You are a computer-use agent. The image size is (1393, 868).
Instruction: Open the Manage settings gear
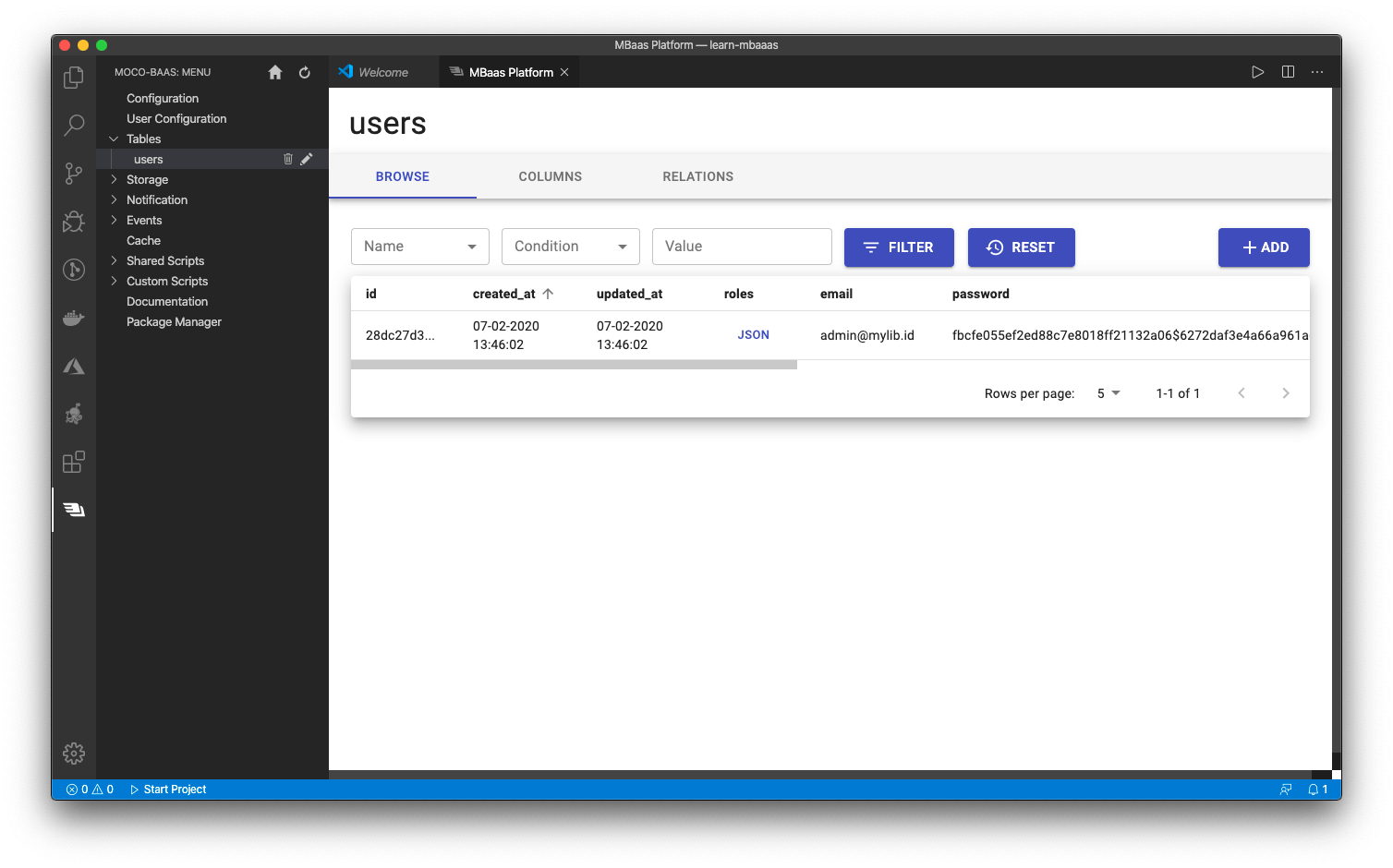(74, 753)
